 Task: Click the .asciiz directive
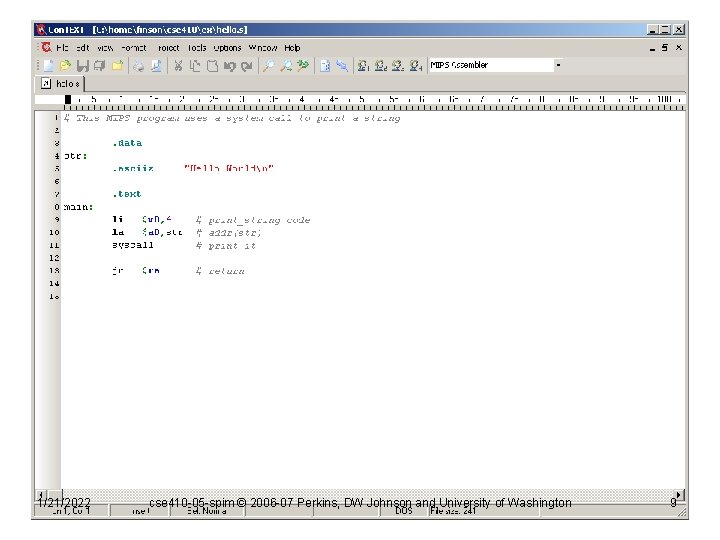click(x=133, y=169)
